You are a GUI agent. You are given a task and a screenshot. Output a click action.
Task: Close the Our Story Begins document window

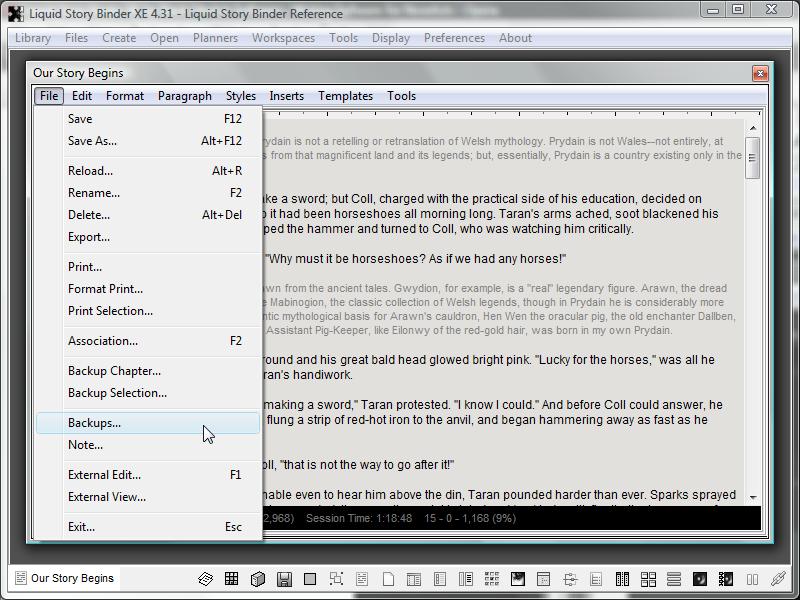pos(760,73)
